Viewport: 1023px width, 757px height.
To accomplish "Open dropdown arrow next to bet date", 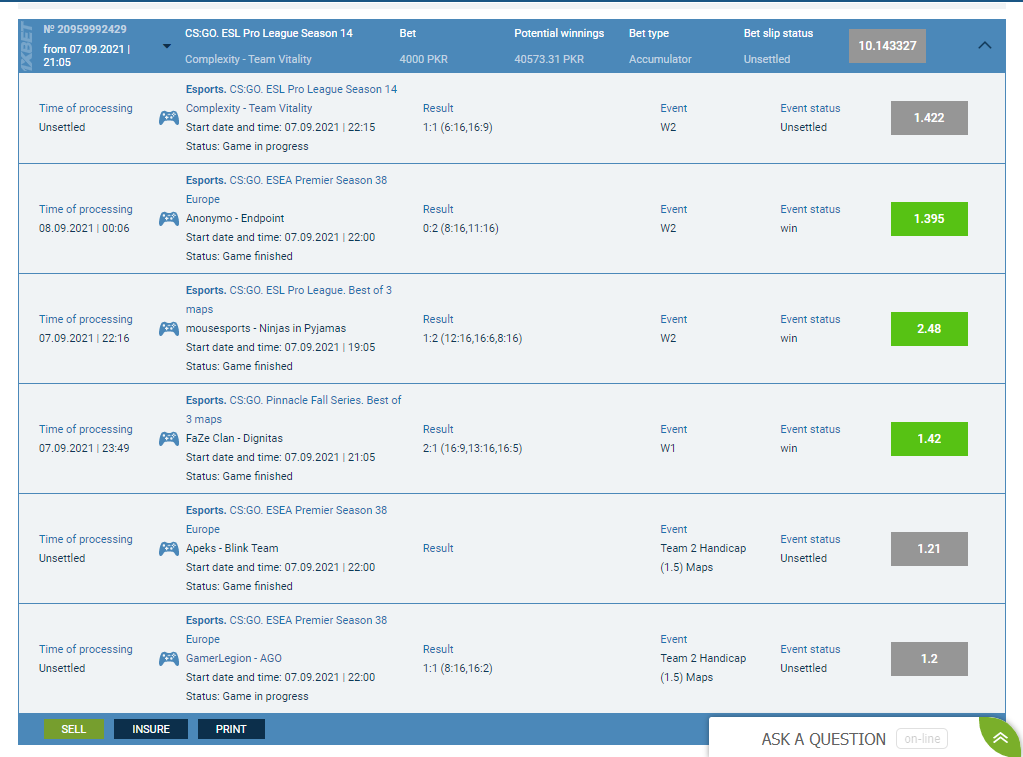I will tap(167, 46).
